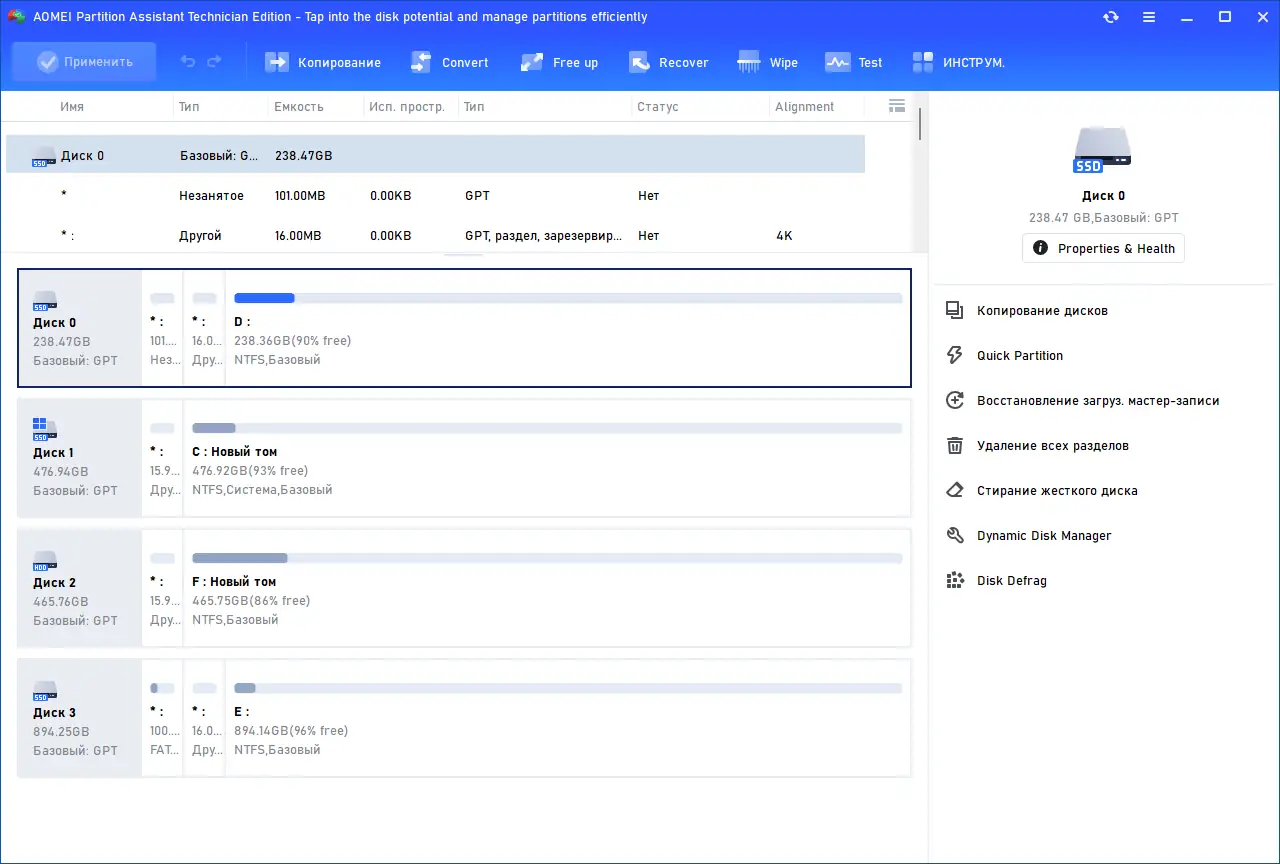Screen dimensions: 1280x864
Task: Open the Recover tool
Action: click(669, 62)
